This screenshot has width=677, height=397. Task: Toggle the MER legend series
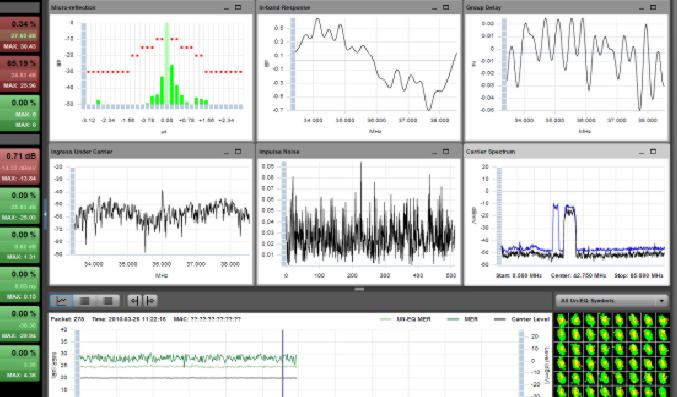462,320
